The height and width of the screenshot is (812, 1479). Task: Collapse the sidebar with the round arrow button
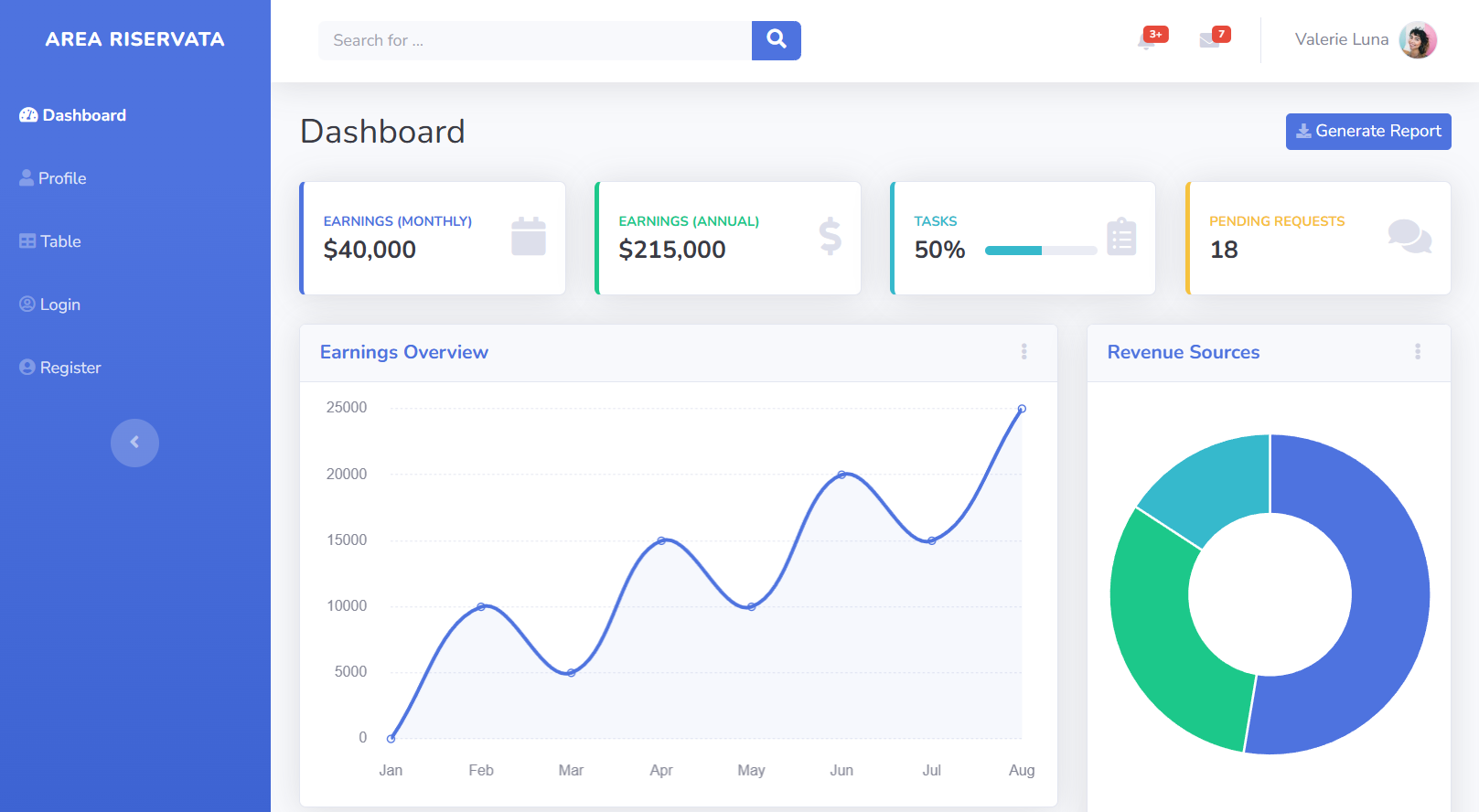click(134, 443)
